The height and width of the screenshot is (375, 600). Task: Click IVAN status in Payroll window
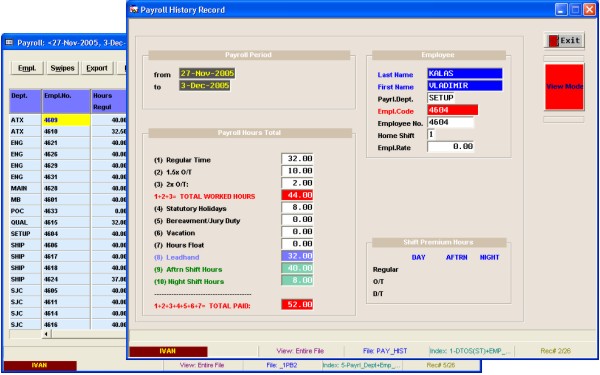[x=40, y=365]
